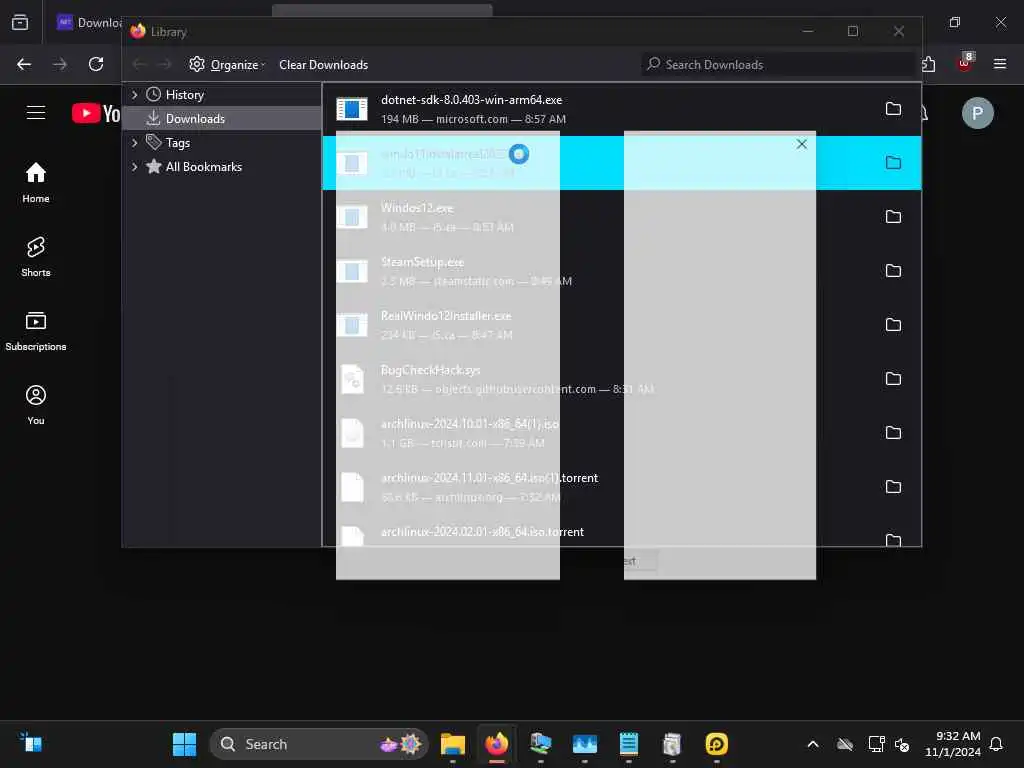This screenshot has width=1024, height=768.
Task: Open the clock showing 9:32 AM
Action: click(953, 744)
